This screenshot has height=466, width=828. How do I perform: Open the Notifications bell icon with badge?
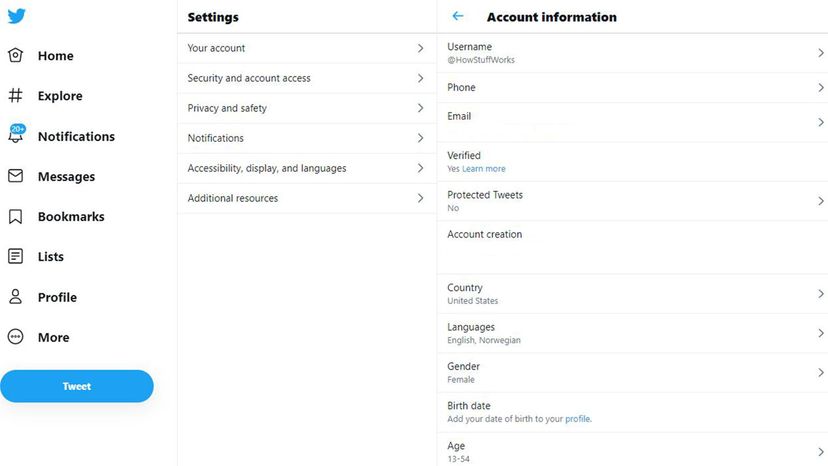[x=16, y=134]
